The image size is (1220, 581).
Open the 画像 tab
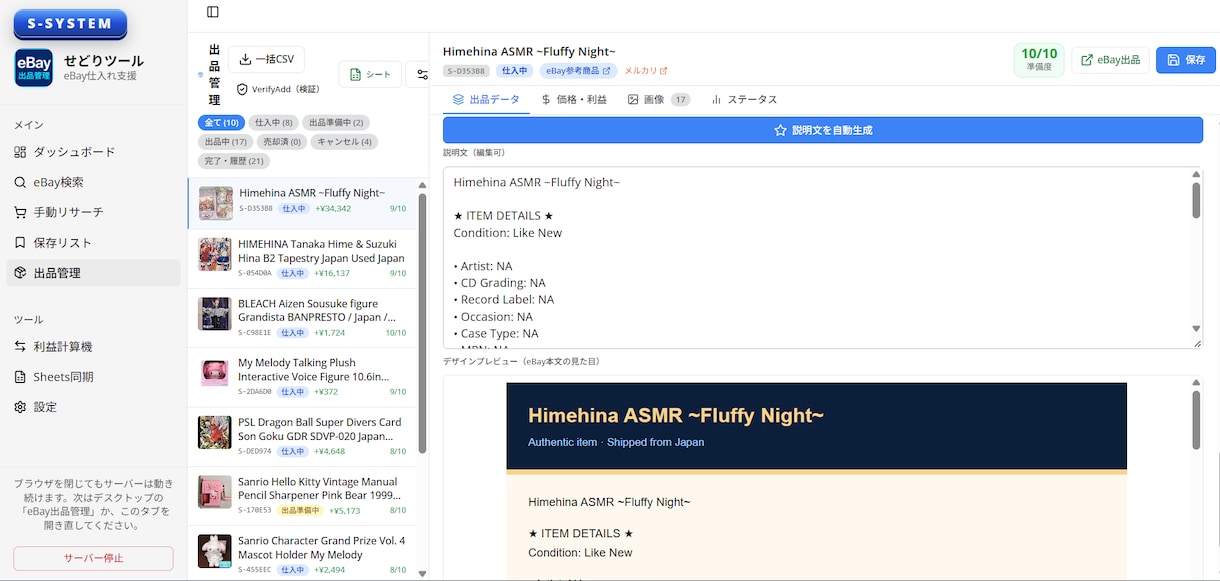tap(659, 100)
